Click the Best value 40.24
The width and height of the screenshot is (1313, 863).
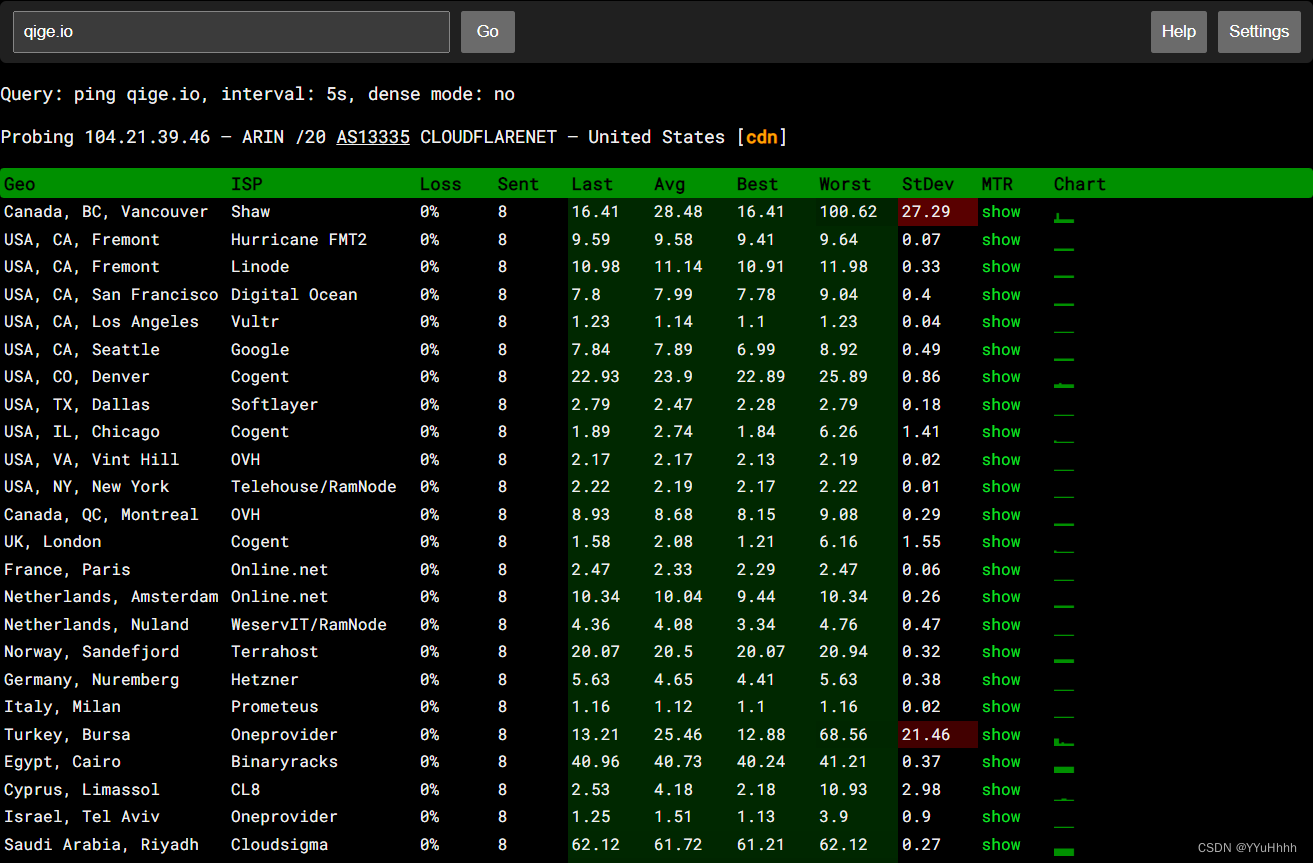pos(761,762)
